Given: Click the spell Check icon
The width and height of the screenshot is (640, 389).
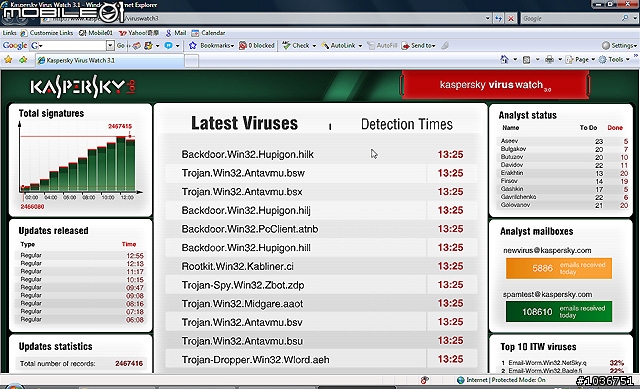Looking at the screenshot, I should [x=287, y=45].
